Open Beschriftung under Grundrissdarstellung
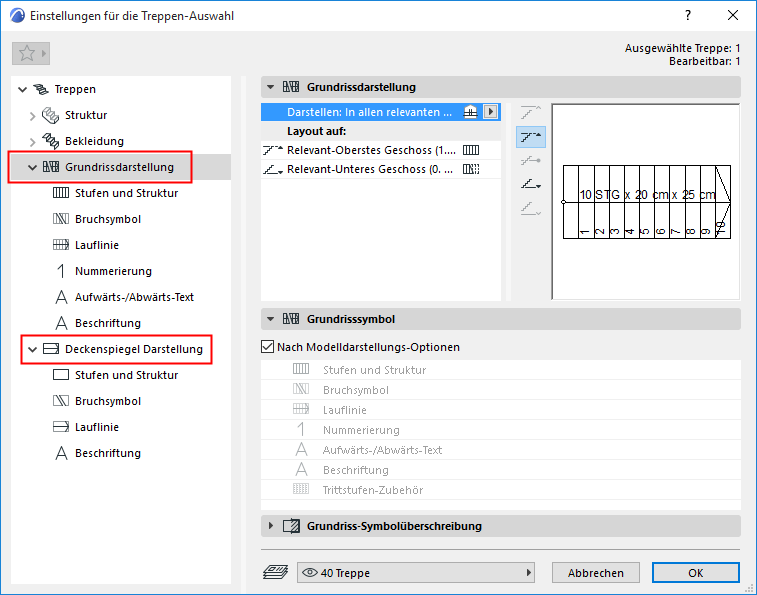 pos(108,324)
